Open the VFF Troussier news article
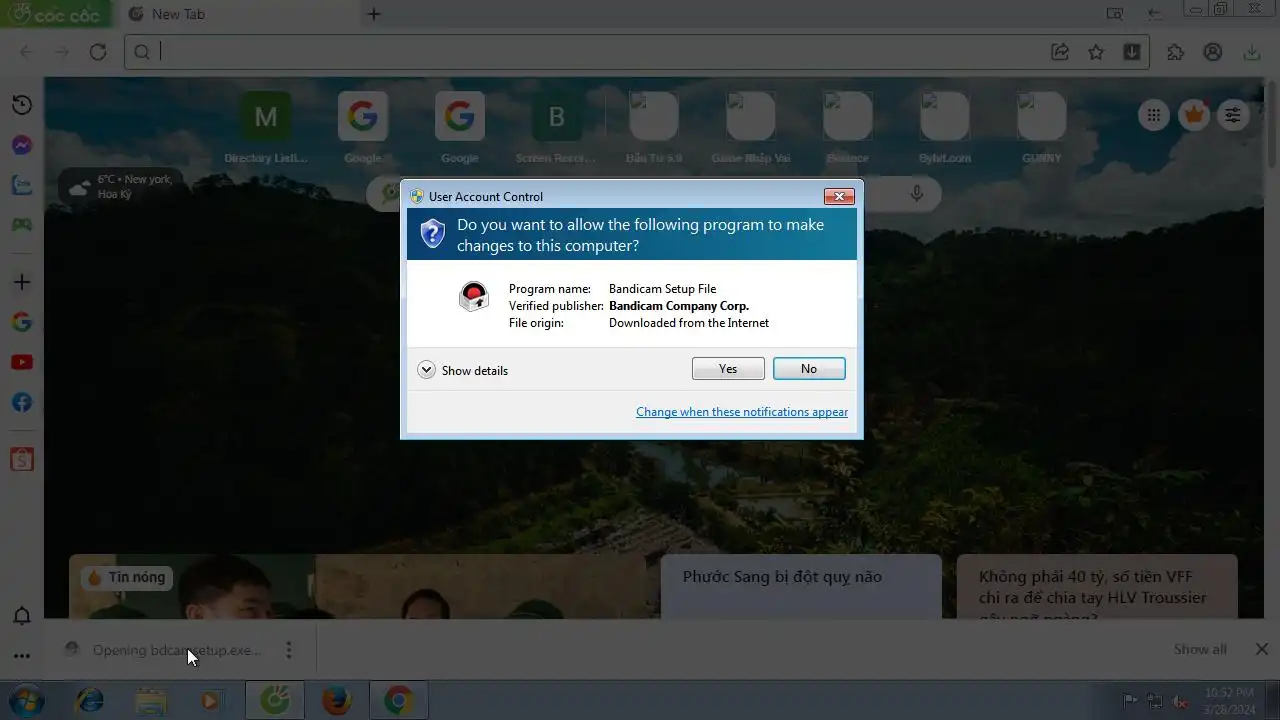 (x=1097, y=587)
